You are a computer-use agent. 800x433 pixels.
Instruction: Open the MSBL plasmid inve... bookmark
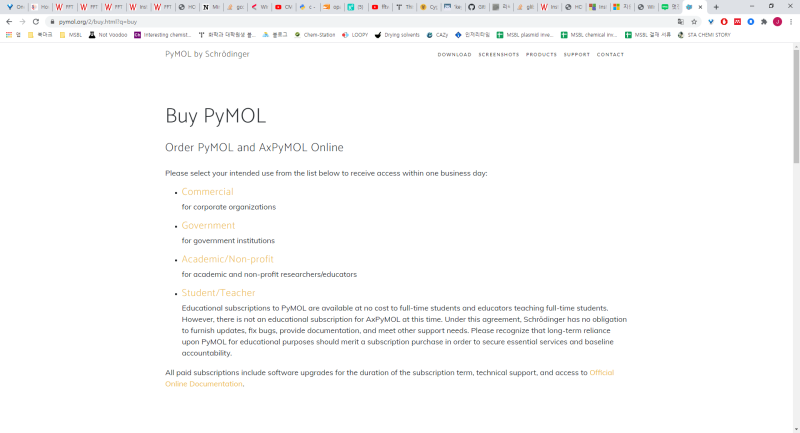coord(525,35)
